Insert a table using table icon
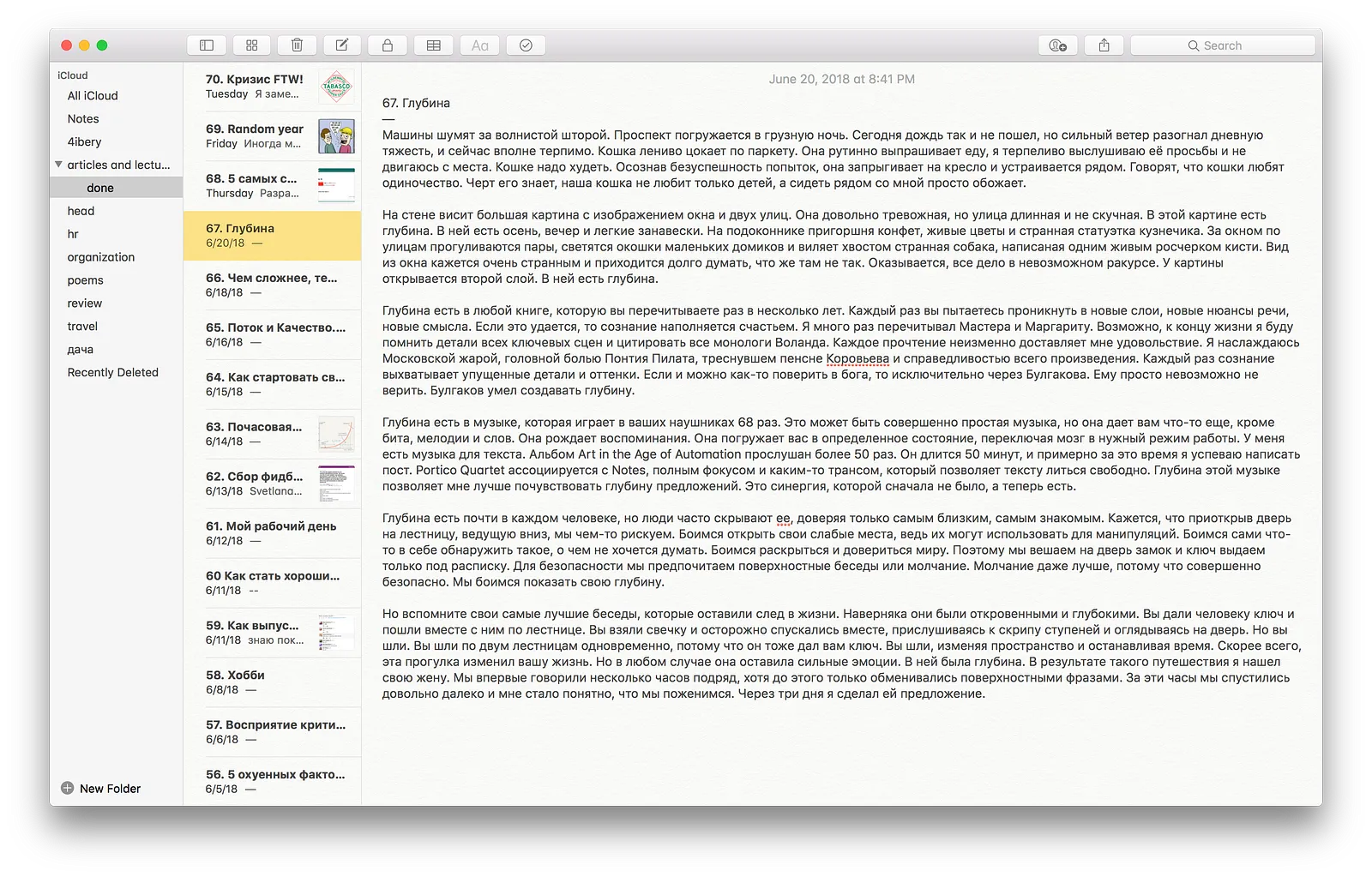 [x=434, y=45]
